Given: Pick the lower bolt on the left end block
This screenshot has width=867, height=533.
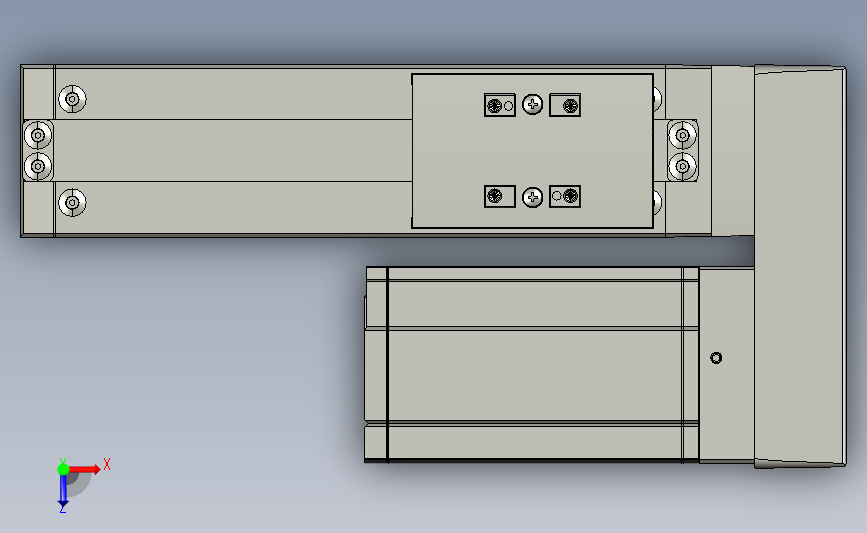Looking at the screenshot, I should [38, 166].
